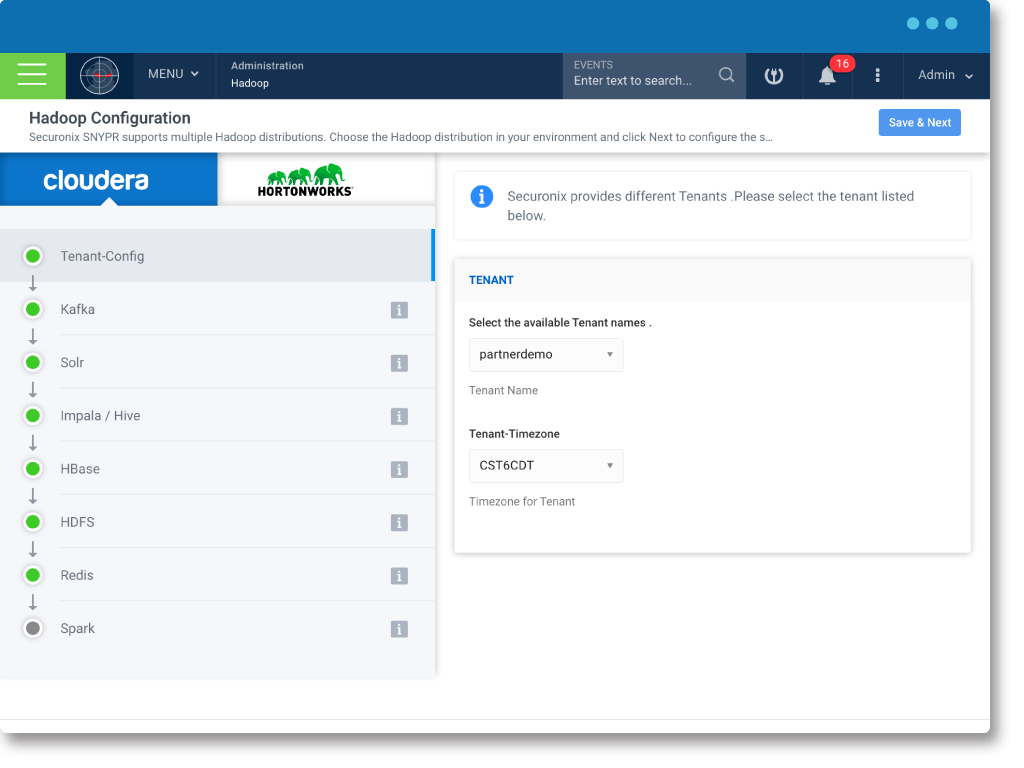Open the Tenant-Timezone dropdown
The image size is (1024, 768).
click(x=546, y=466)
